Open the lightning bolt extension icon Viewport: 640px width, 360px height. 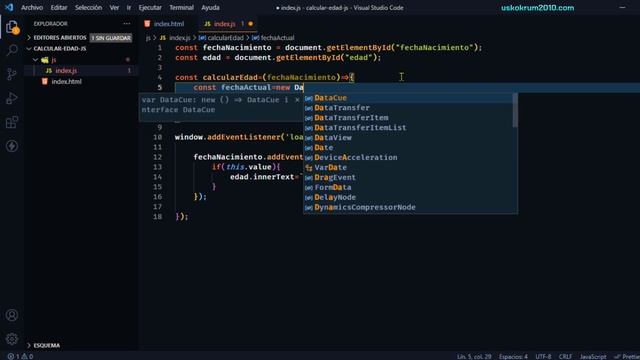coord(12,146)
